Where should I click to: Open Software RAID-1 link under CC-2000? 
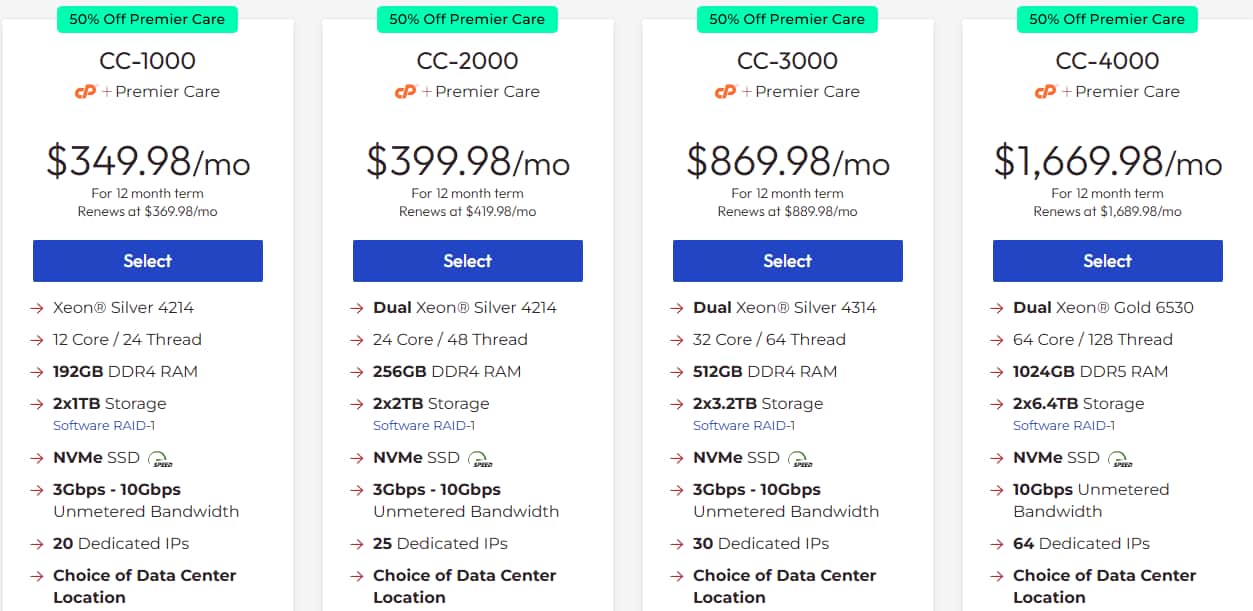[x=424, y=426]
